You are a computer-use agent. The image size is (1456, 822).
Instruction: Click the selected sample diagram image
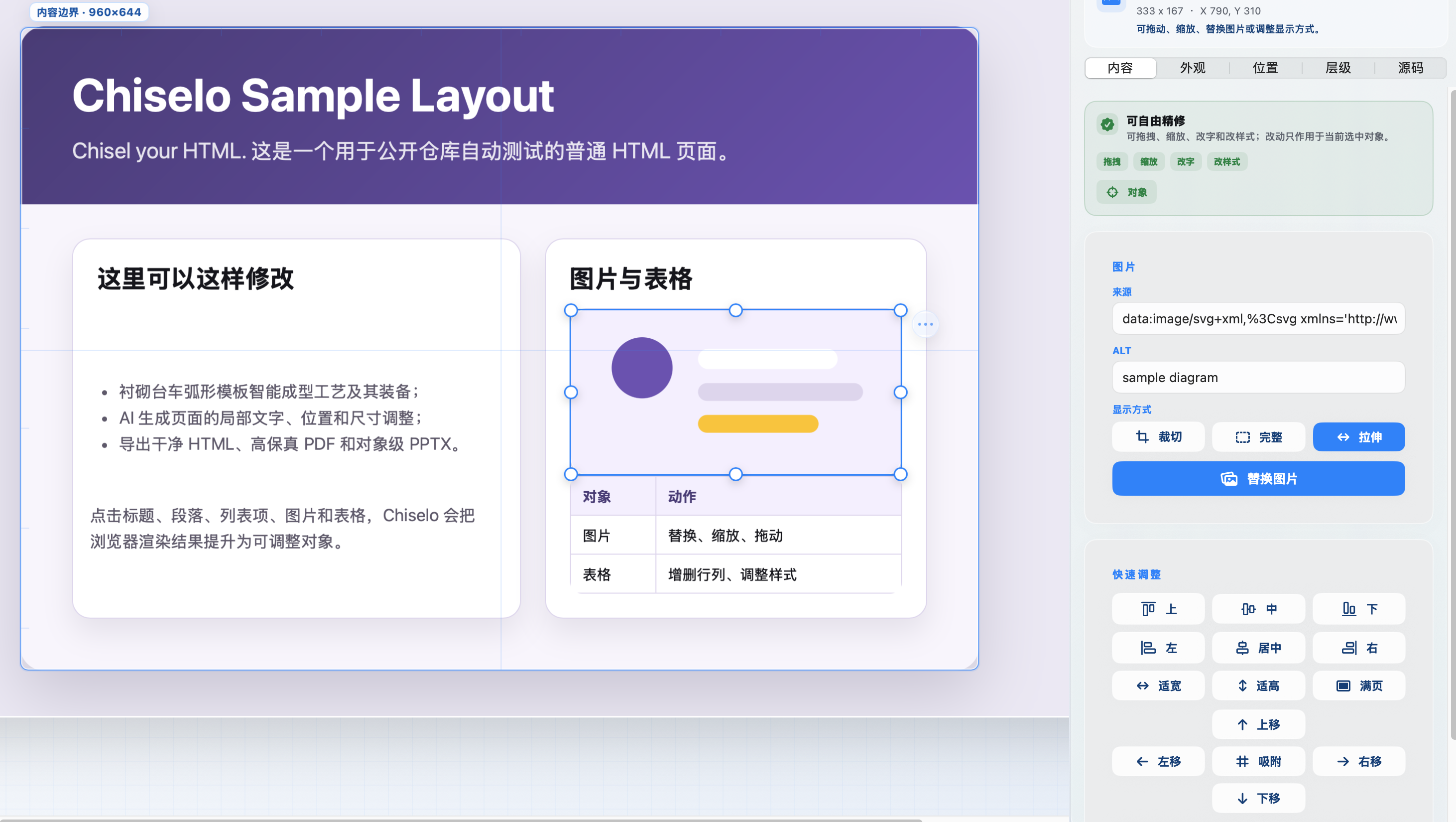point(735,392)
